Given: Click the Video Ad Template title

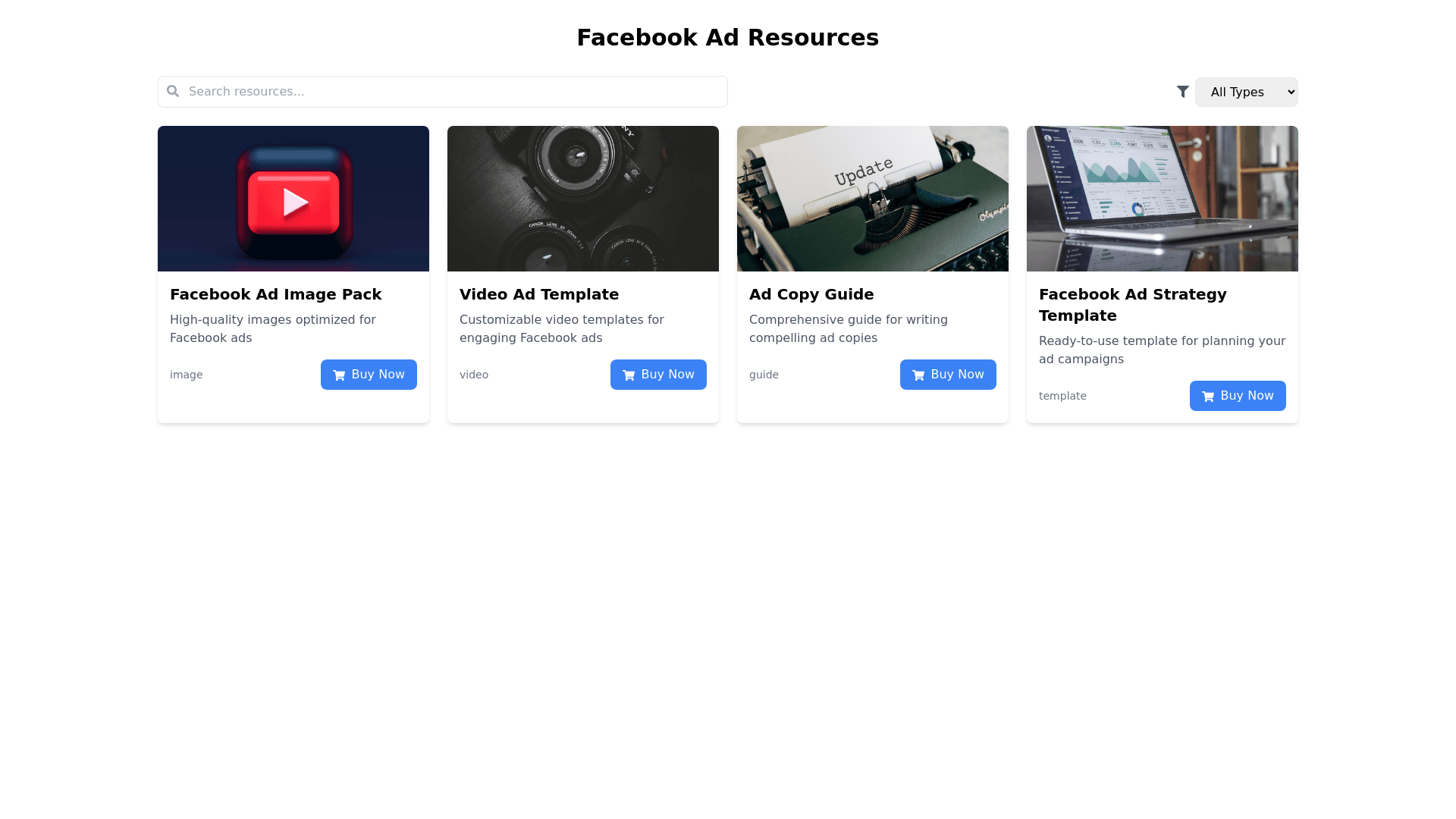Looking at the screenshot, I should pos(539,294).
